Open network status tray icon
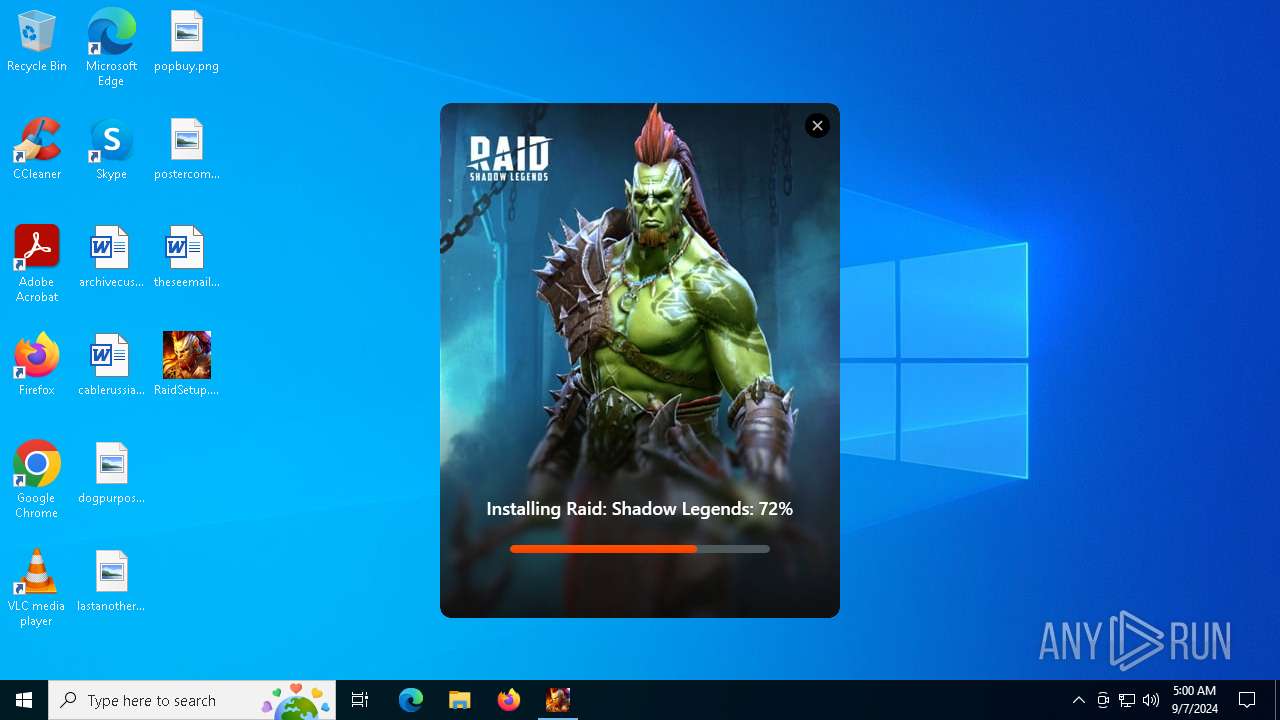The height and width of the screenshot is (720, 1280). pyautogui.click(x=1126, y=700)
